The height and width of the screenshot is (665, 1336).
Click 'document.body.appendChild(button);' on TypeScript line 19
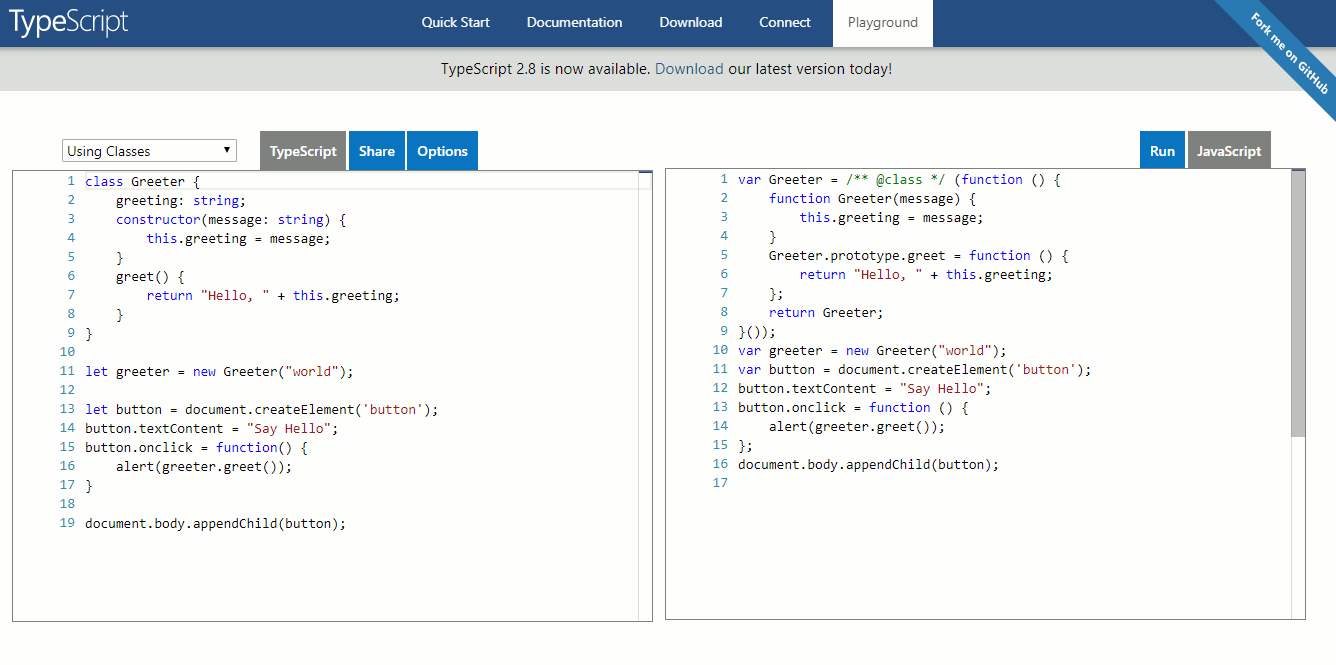[216, 523]
